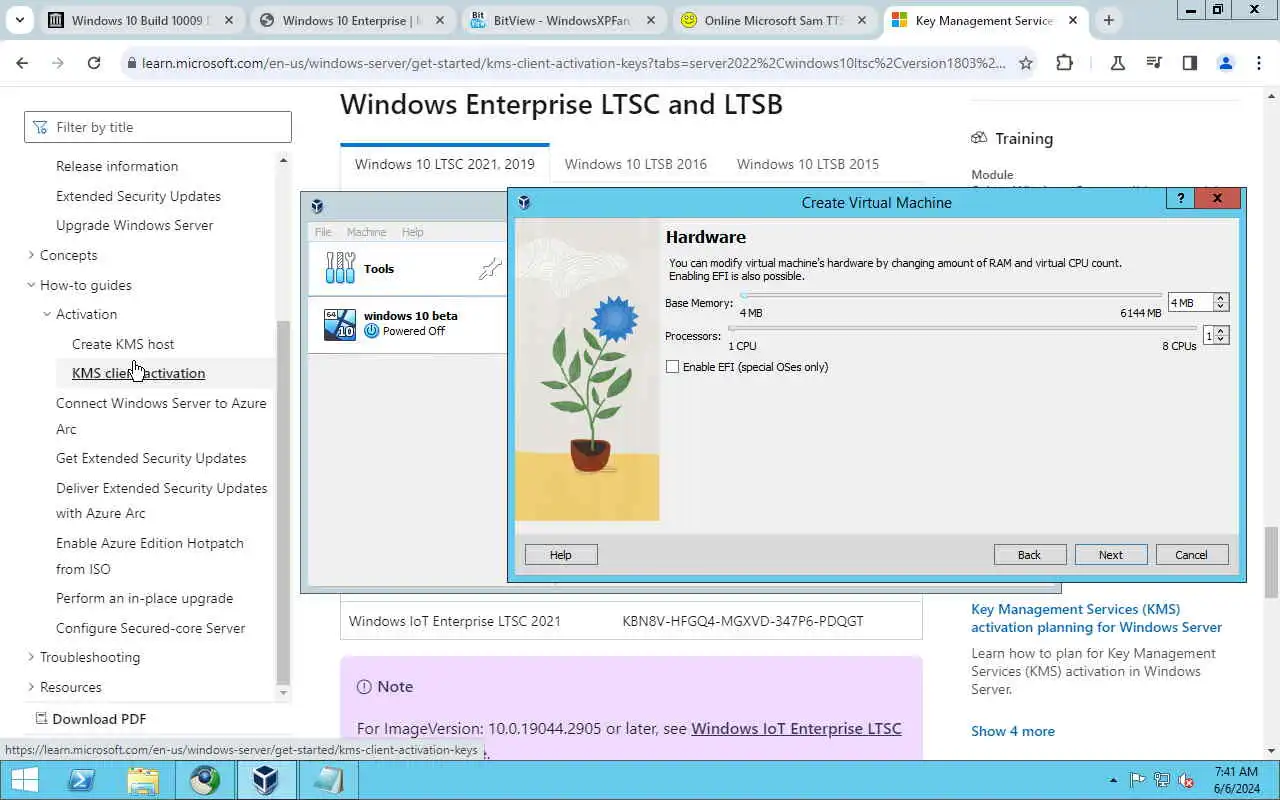
Task: Bookmark this page with the star
Action: [x=1025, y=63]
